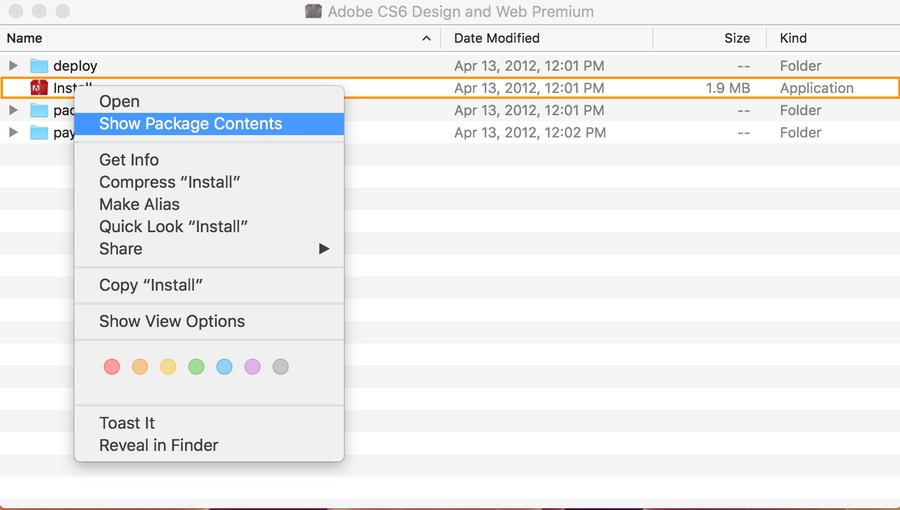
Task: Apply the orange tag color
Action: pos(140,367)
